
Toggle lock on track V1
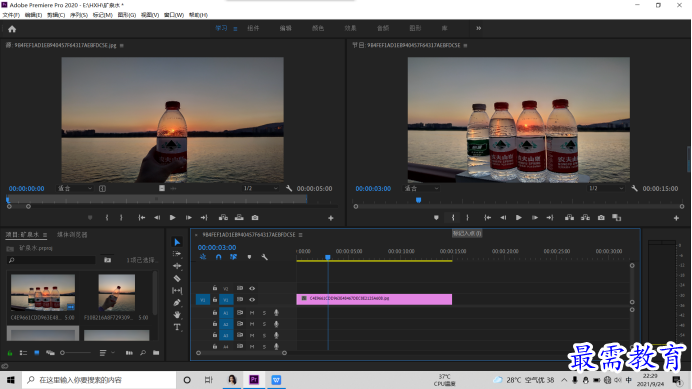215,300
